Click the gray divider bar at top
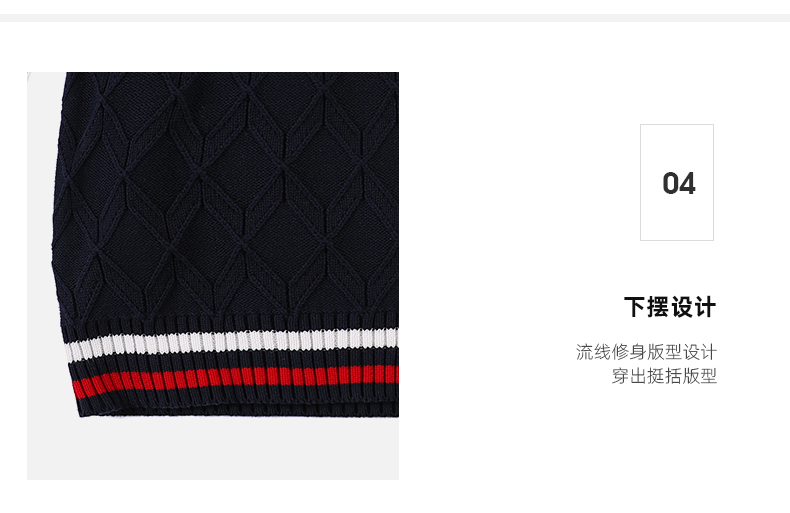 [395, 18]
